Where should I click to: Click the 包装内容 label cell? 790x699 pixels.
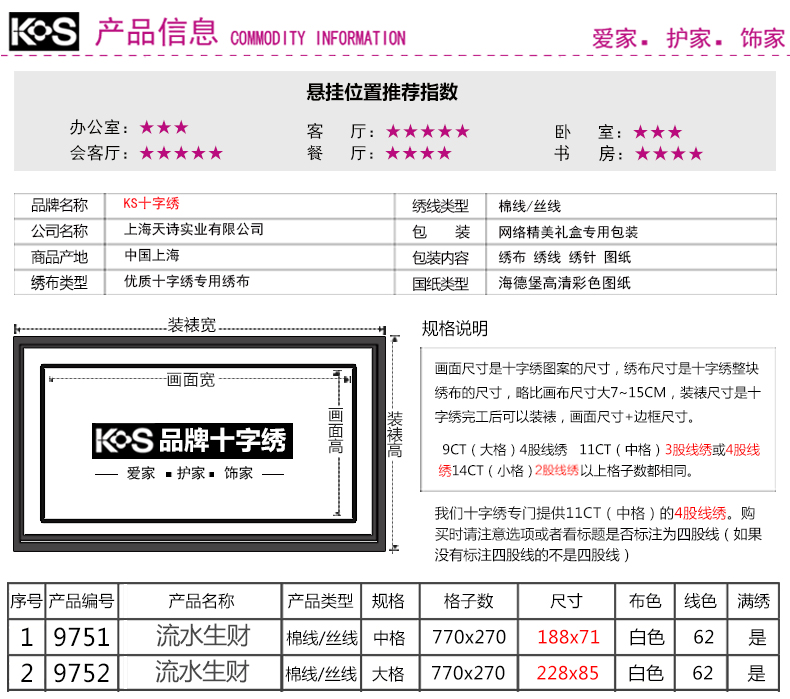(440, 258)
